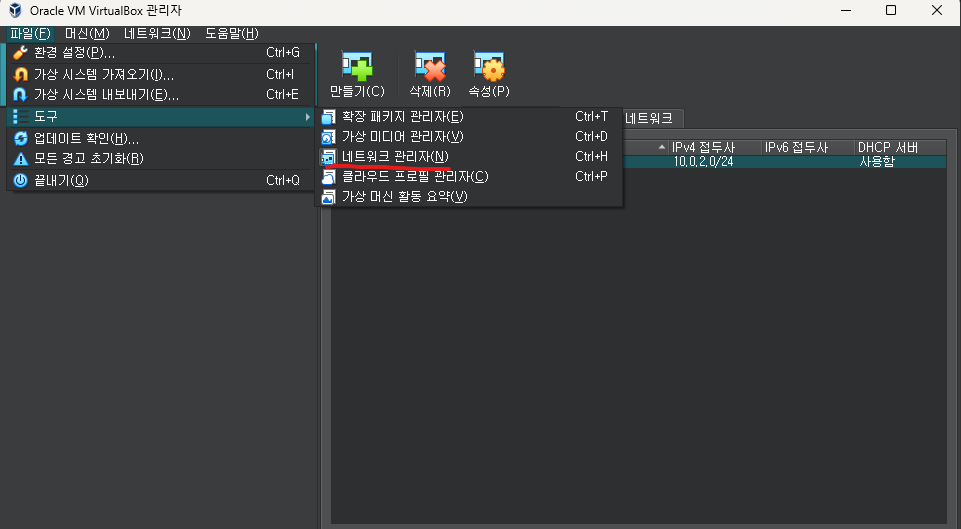This screenshot has width=961, height=529.
Task: Click the refresh icon beside 업데이트 확인
Action: click(x=20, y=139)
